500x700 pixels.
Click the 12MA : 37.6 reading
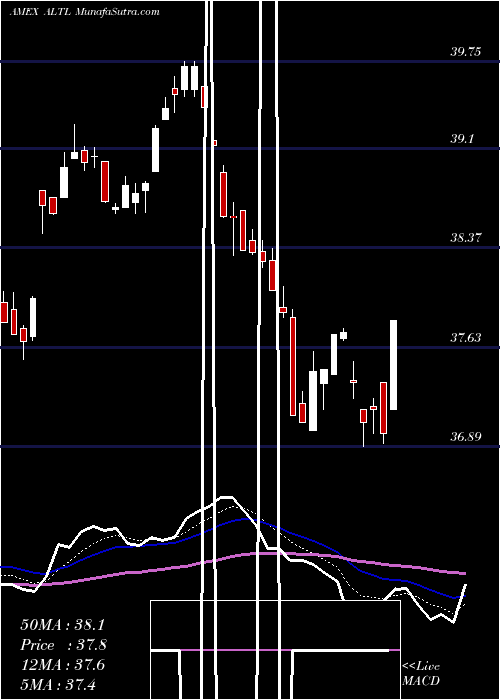[63, 665]
